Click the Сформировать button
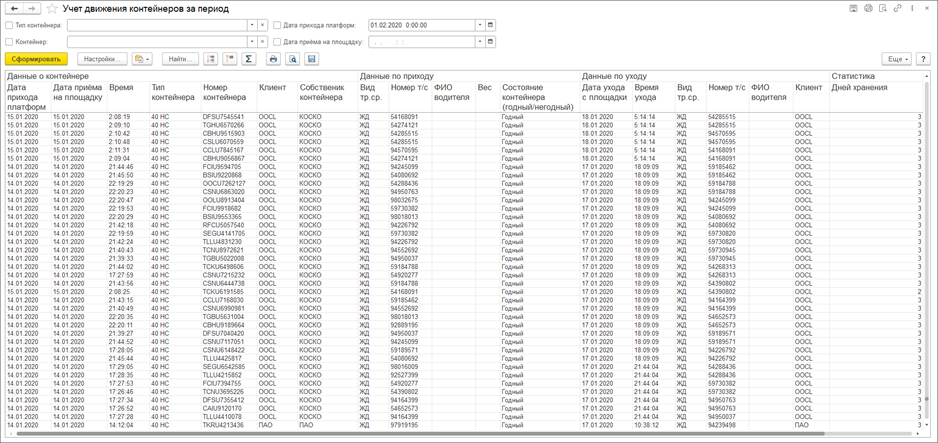The height and width of the screenshot is (443, 938). (37, 59)
